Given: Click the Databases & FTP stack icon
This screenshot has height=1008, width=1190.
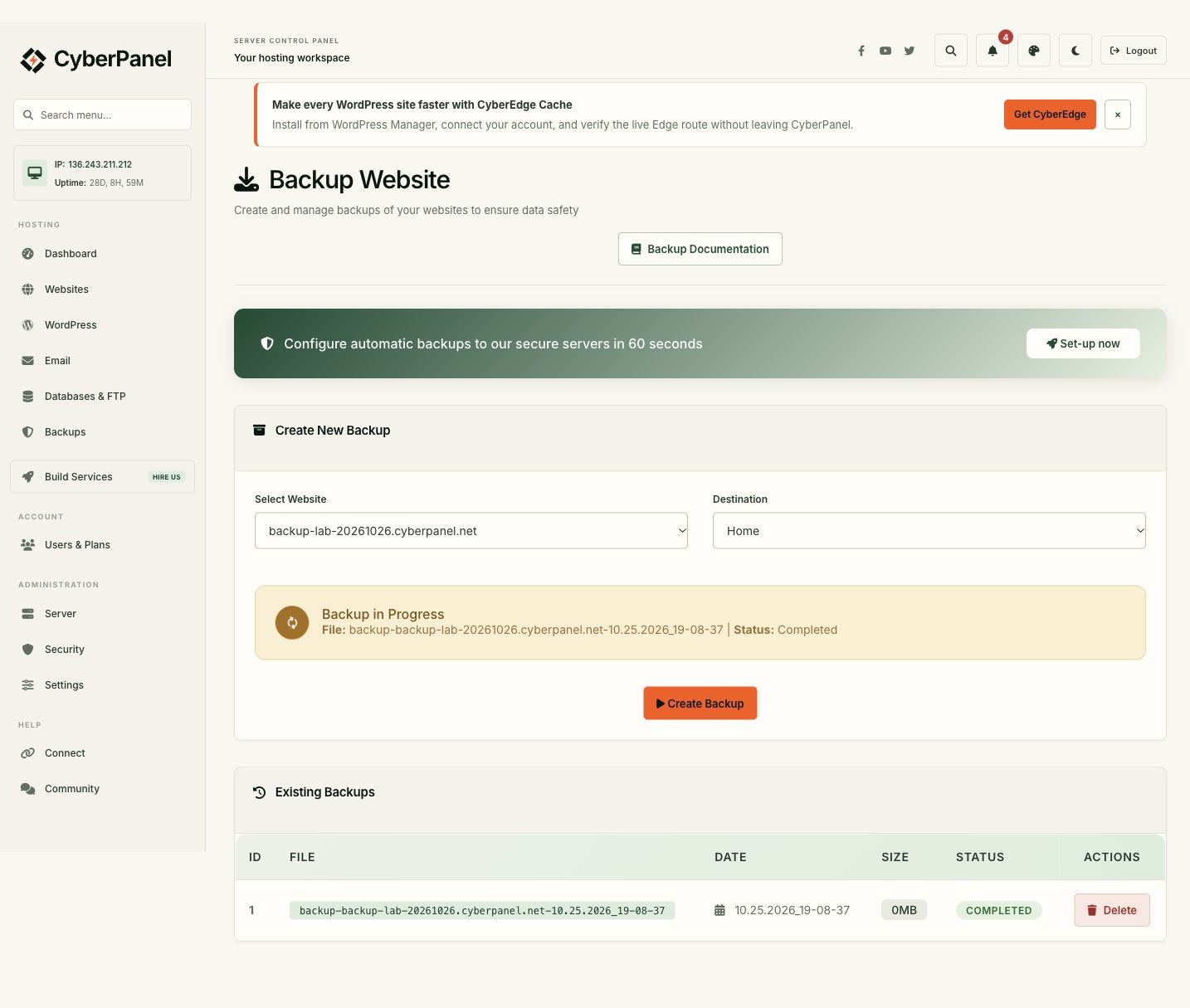Looking at the screenshot, I should (28, 397).
